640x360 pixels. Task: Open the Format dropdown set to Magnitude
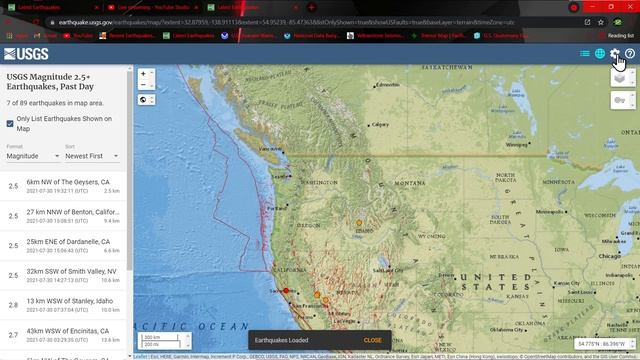(x=33, y=156)
